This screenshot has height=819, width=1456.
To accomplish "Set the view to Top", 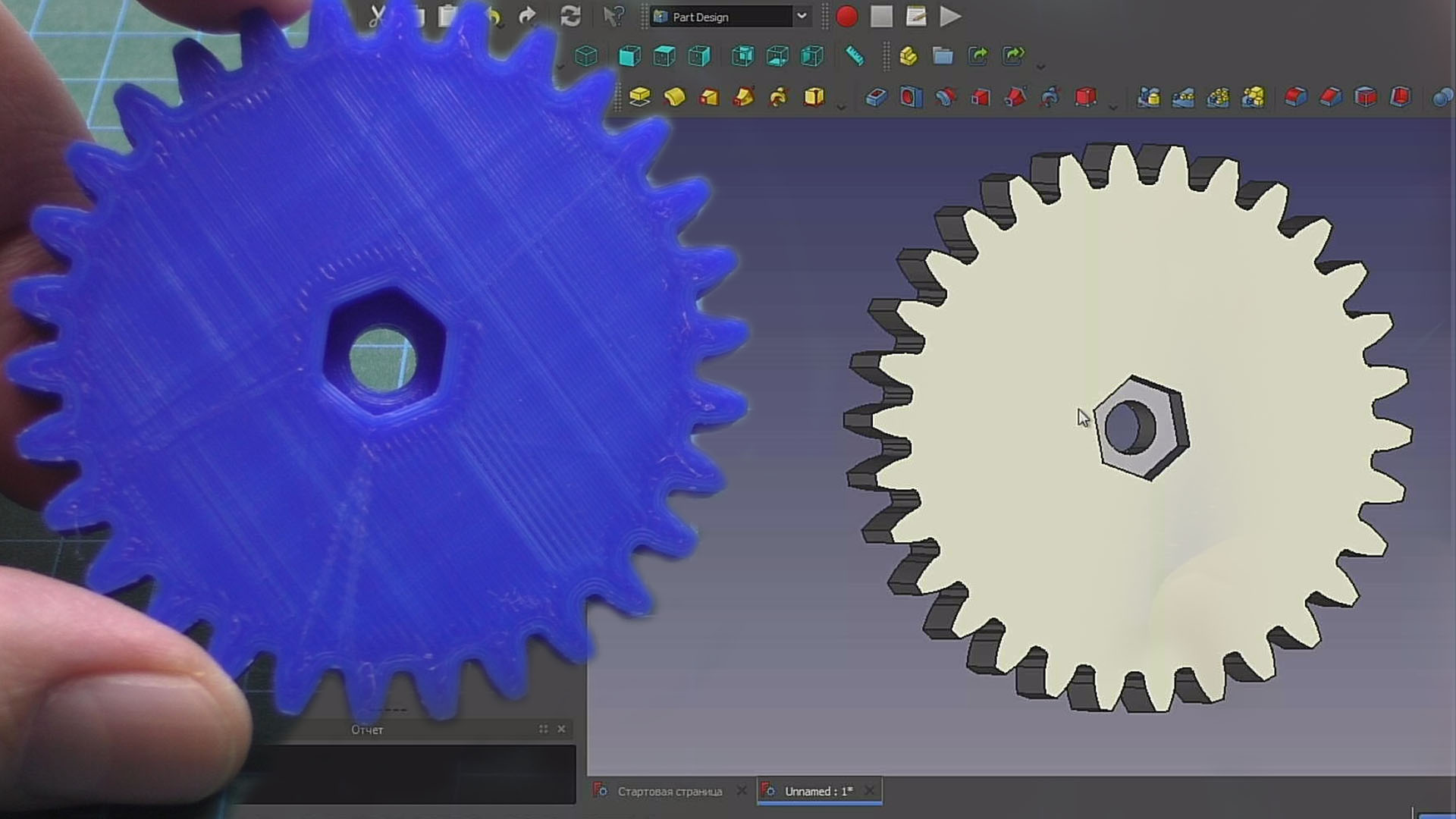I will 664,56.
